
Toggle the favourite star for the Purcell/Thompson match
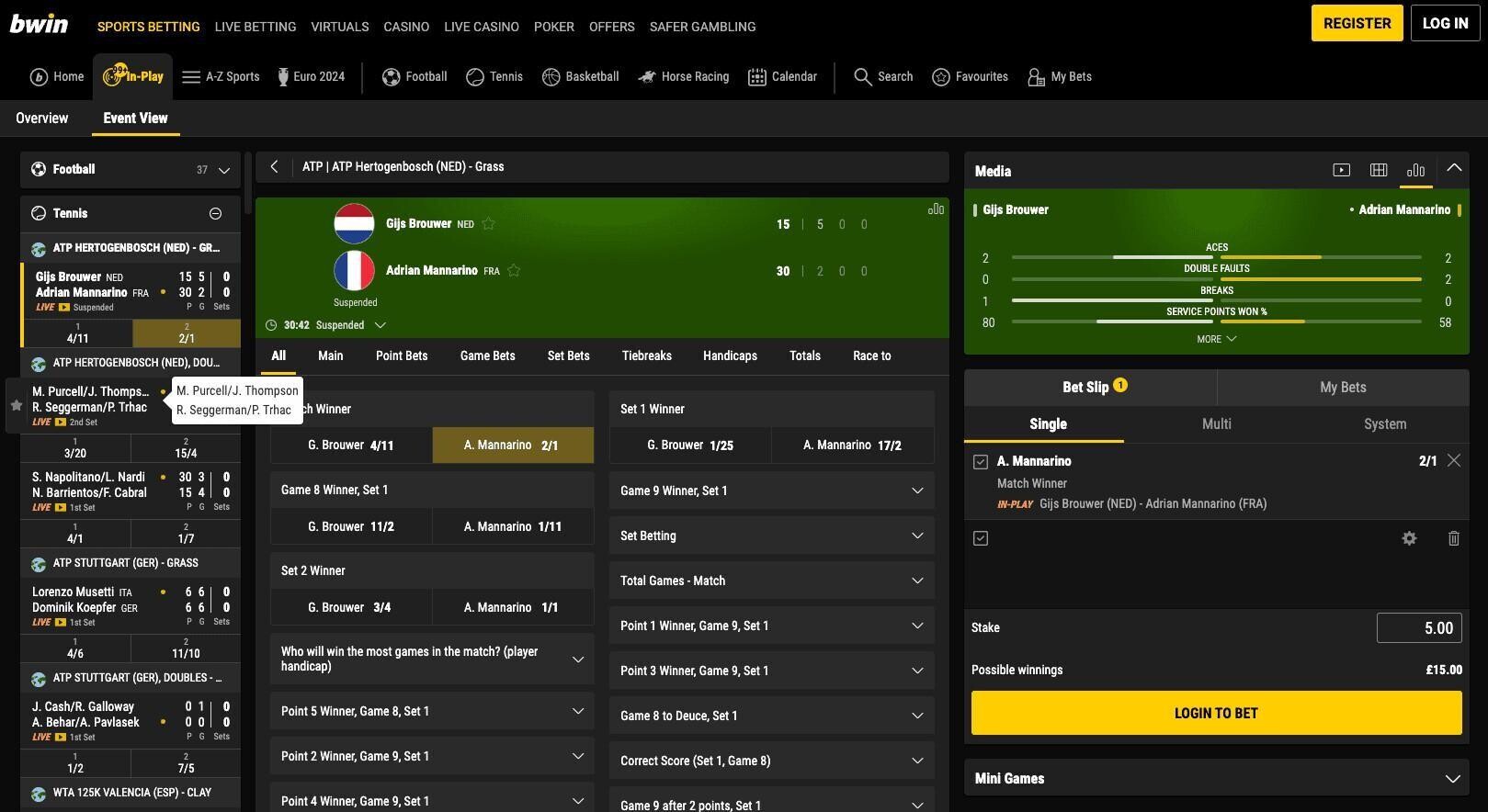[x=16, y=405]
